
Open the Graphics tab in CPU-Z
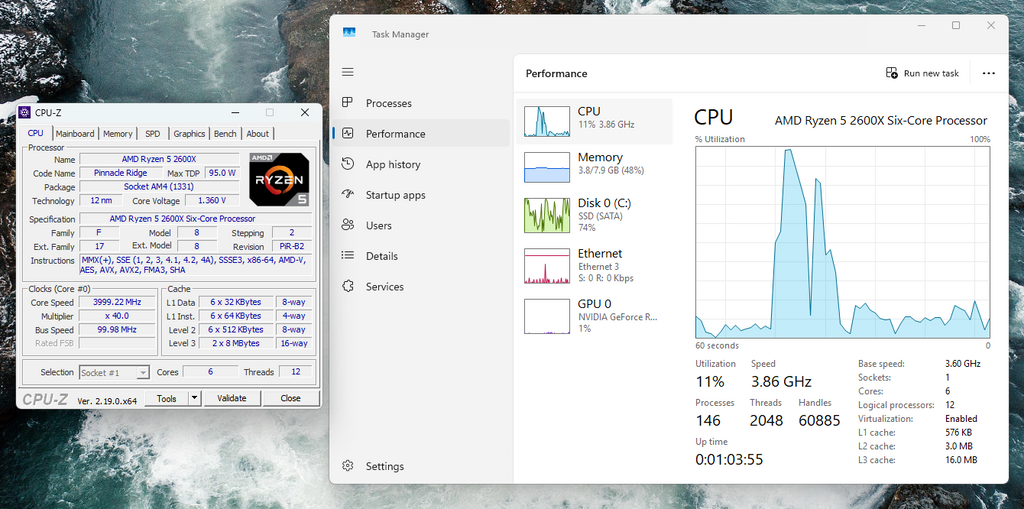[189, 133]
